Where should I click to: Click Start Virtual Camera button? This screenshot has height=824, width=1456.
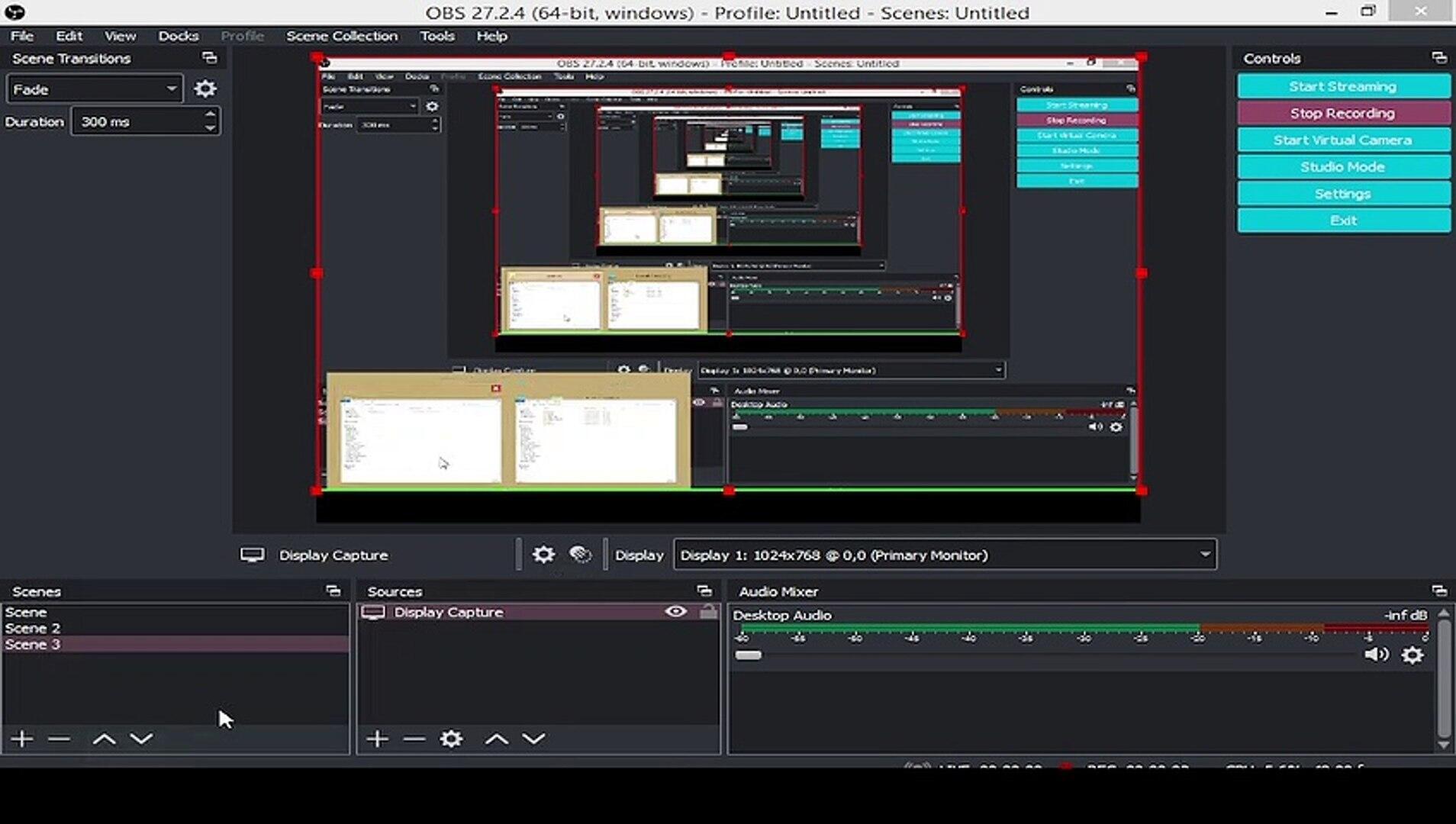[x=1342, y=140]
